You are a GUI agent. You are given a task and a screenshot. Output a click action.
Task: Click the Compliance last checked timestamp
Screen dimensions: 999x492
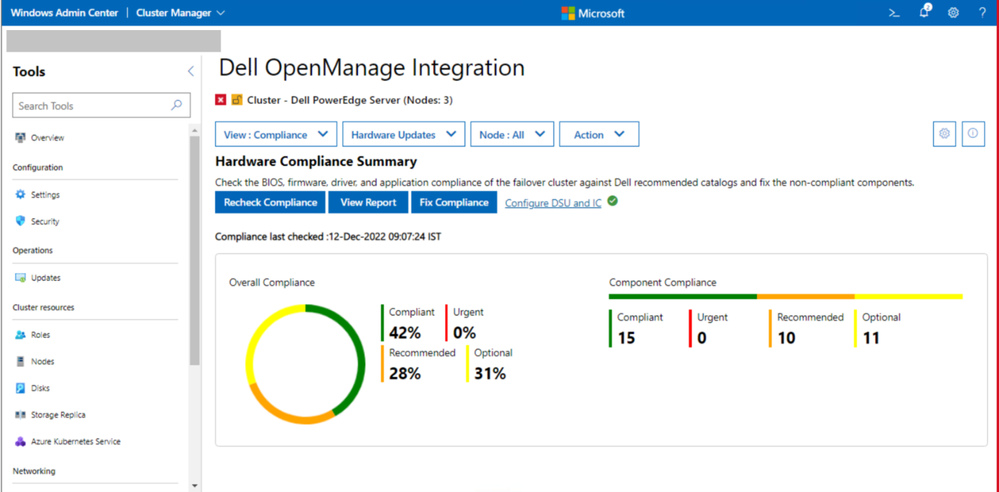328,236
